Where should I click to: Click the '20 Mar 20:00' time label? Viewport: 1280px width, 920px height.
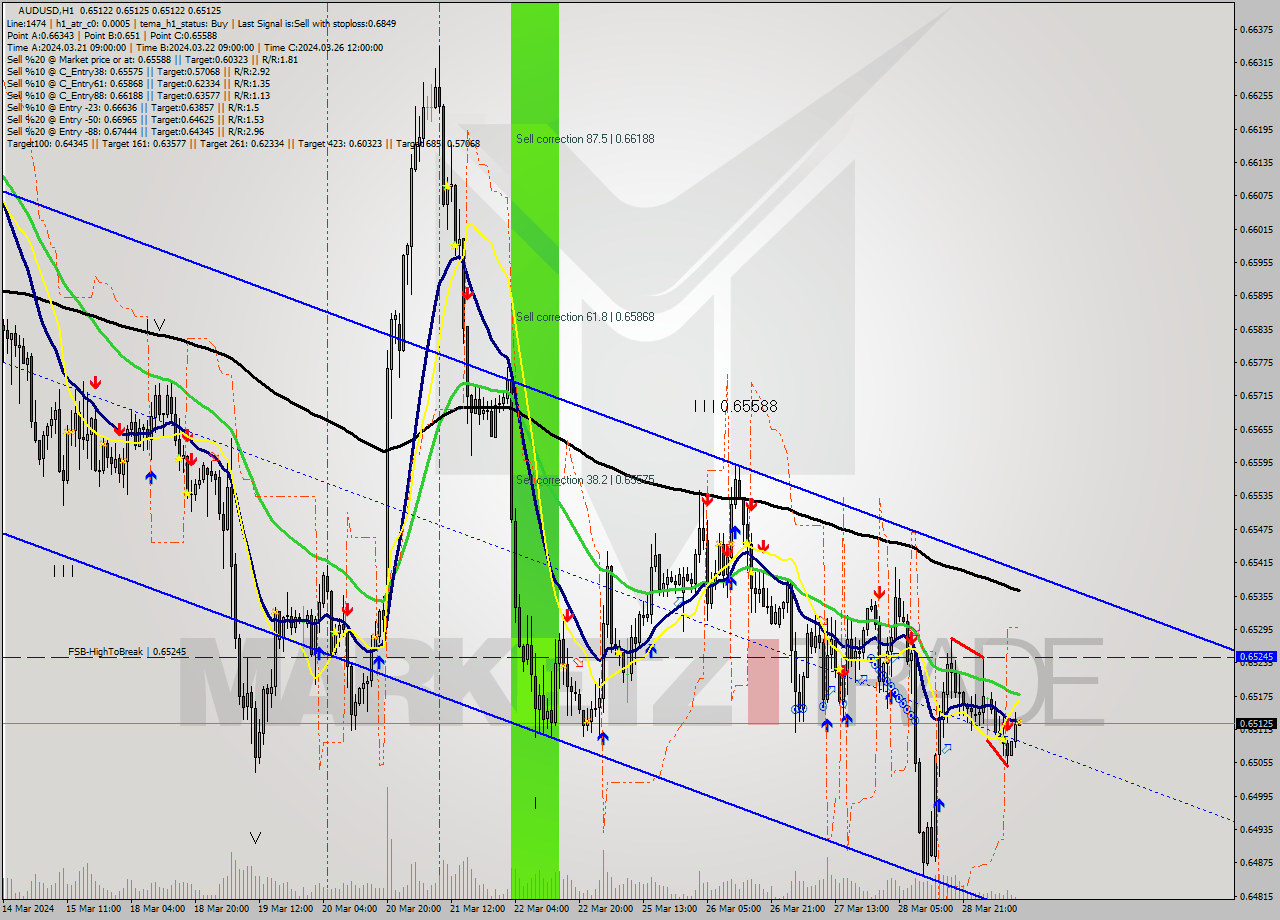pos(413,908)
